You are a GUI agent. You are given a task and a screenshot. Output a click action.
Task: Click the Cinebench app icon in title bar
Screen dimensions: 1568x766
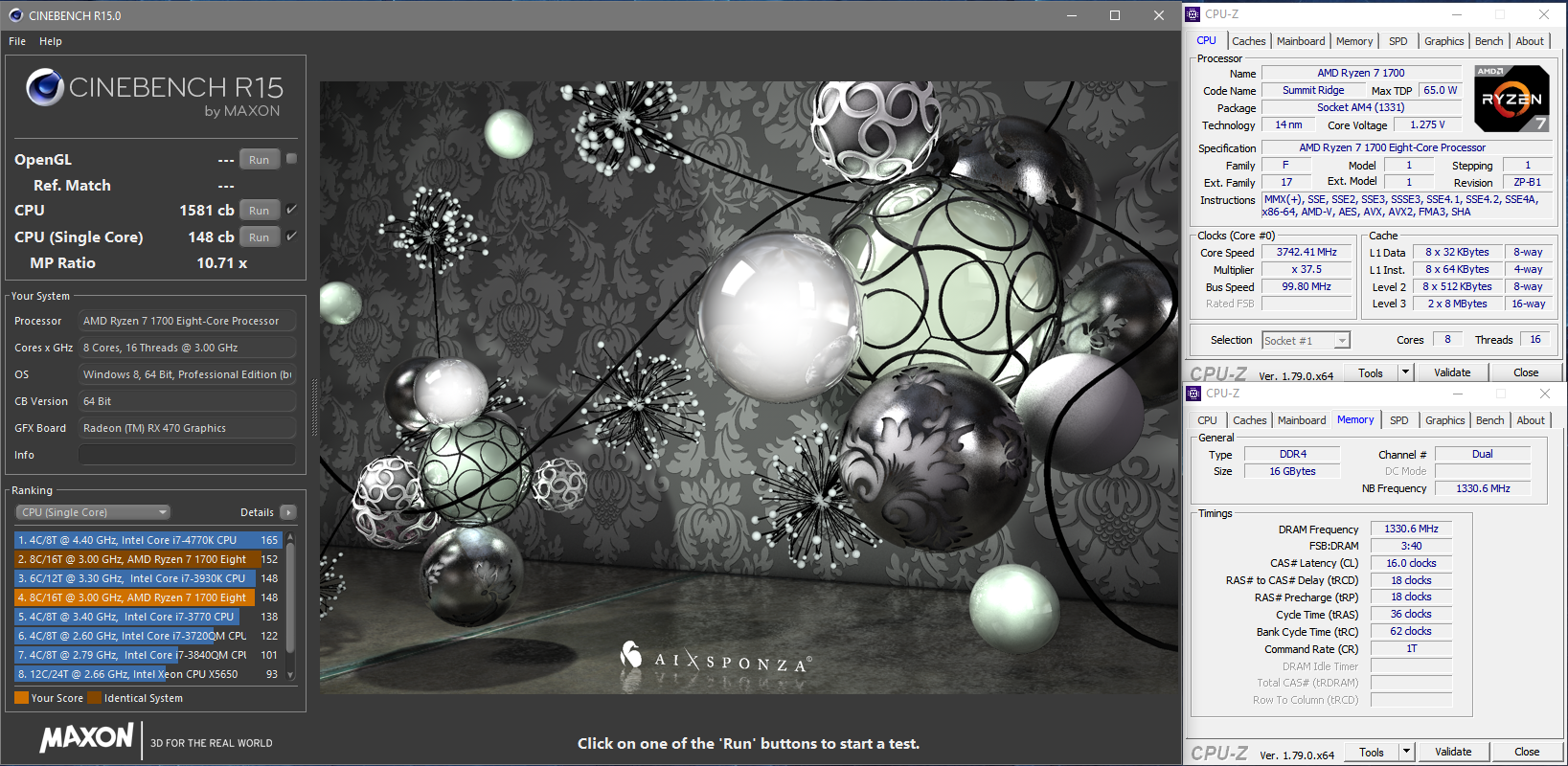15,15
